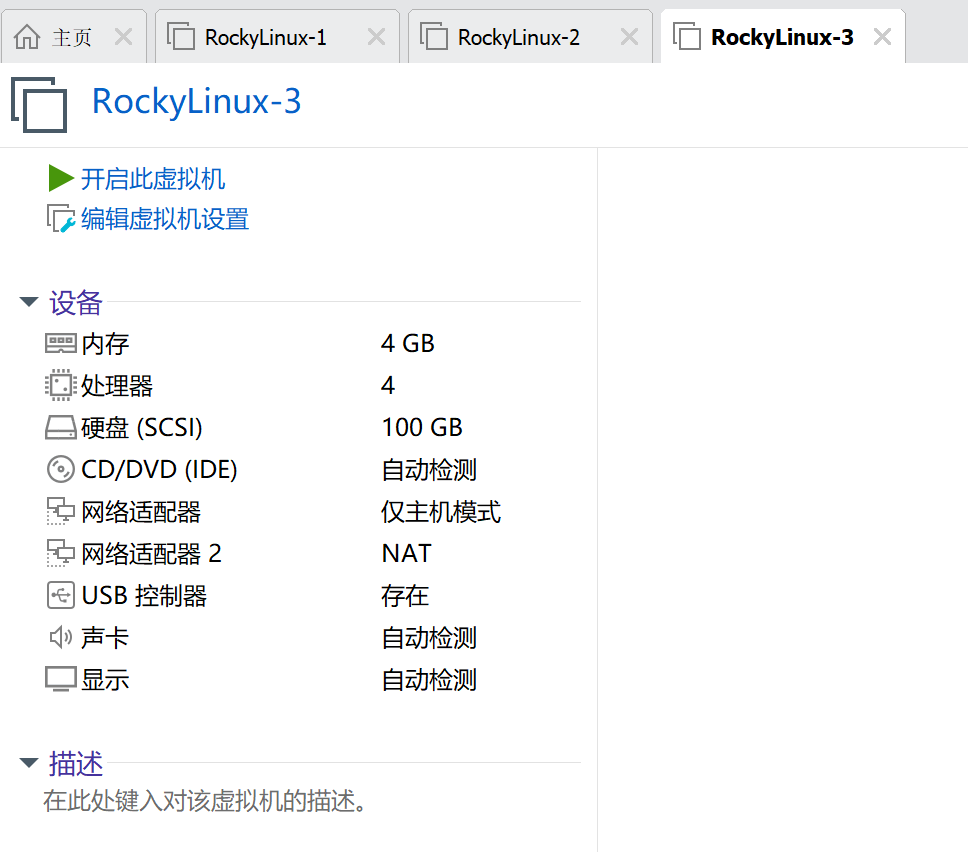The height and width of the screenshot is (852, 968).
Task: Click 自动检测 value for 声卡
Action: click(429, 638)
